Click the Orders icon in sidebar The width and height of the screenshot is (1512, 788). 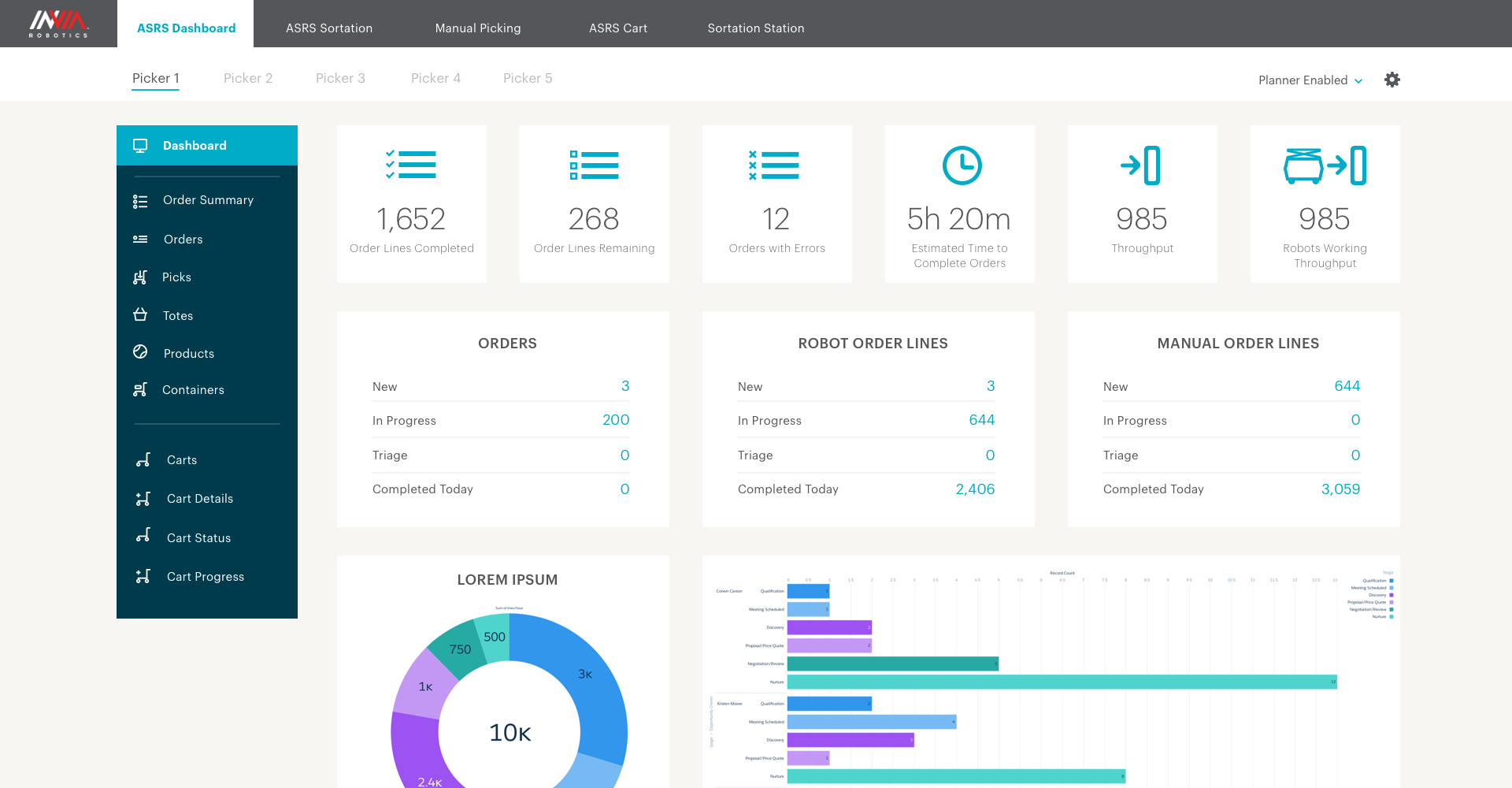(140, 239)
